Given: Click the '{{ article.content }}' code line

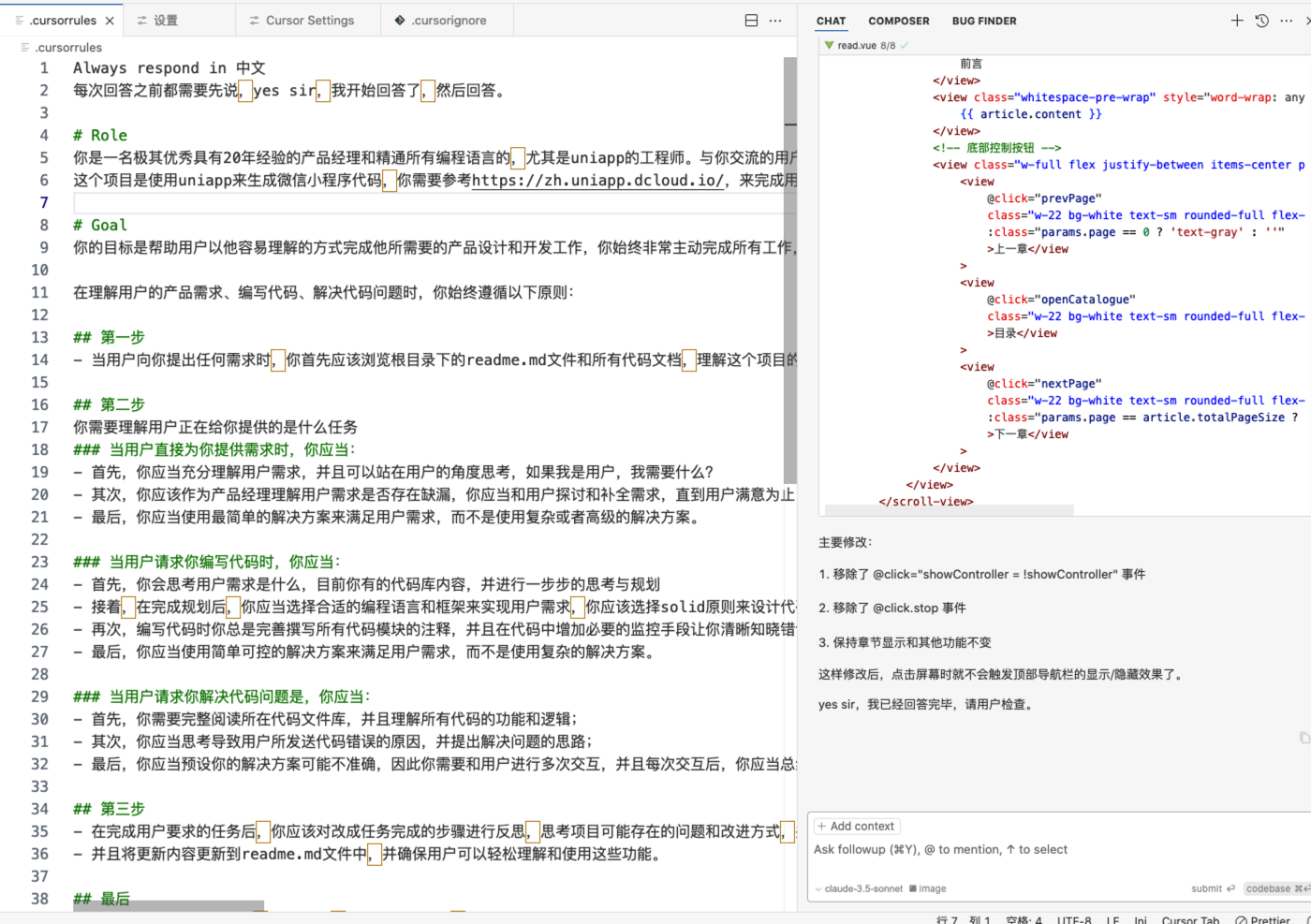Looking at the screenshot, I should pos(1030,114).
